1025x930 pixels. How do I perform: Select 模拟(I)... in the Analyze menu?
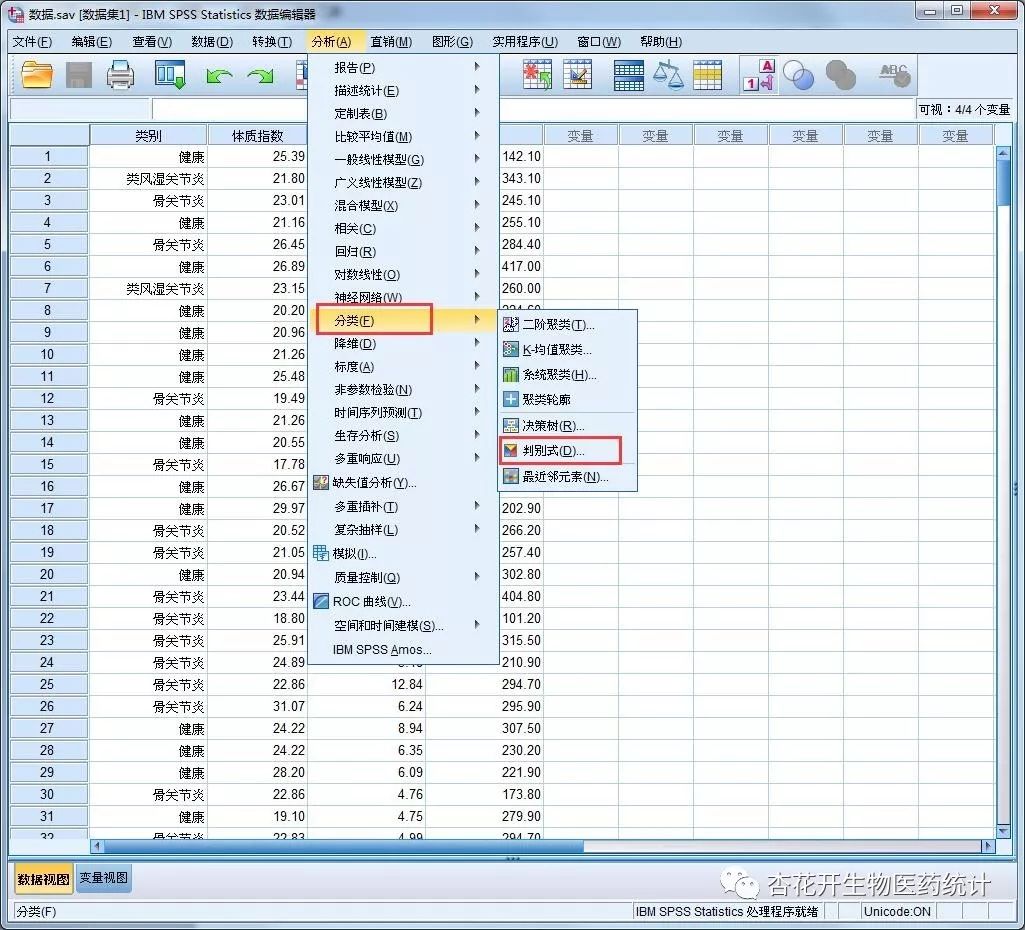coord(403,554)
